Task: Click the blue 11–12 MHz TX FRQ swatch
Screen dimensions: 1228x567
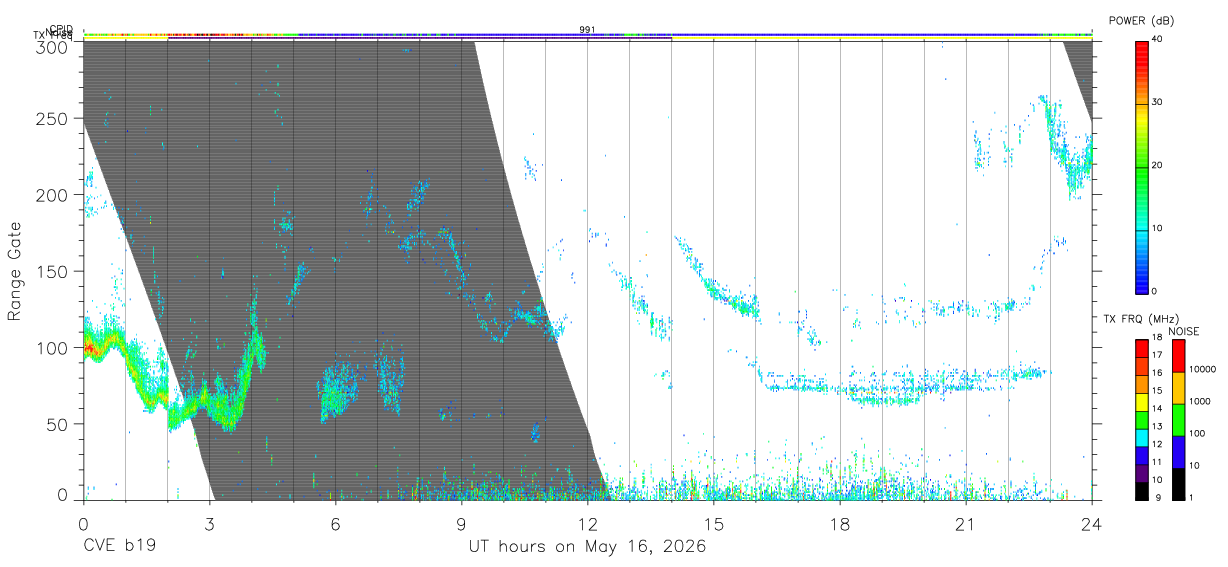Action: (x=1142, y=454)
